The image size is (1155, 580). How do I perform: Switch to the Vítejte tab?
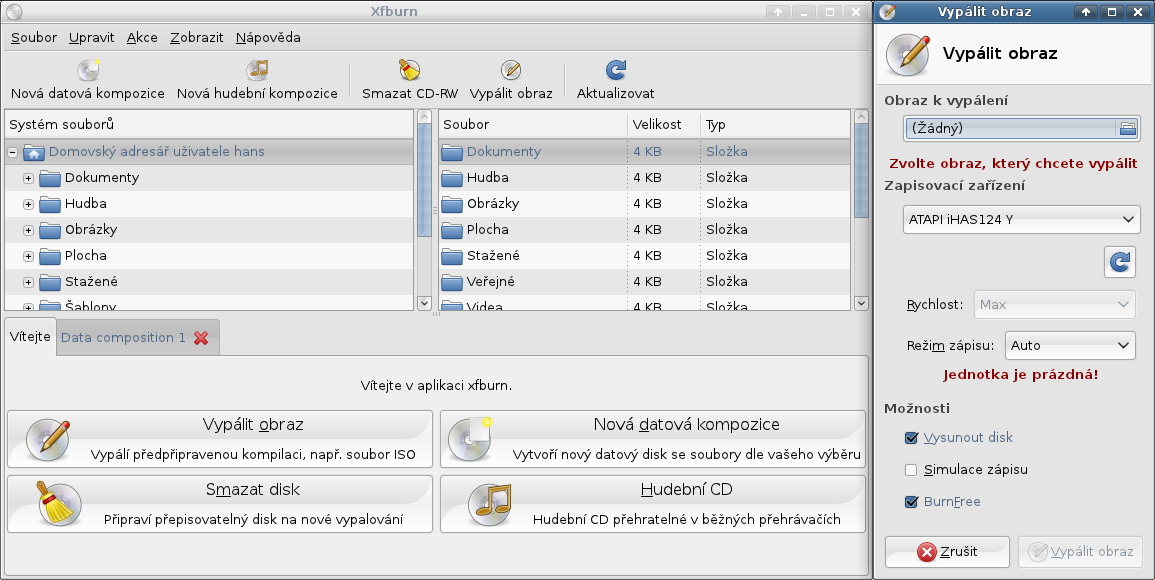coord(30,337)
